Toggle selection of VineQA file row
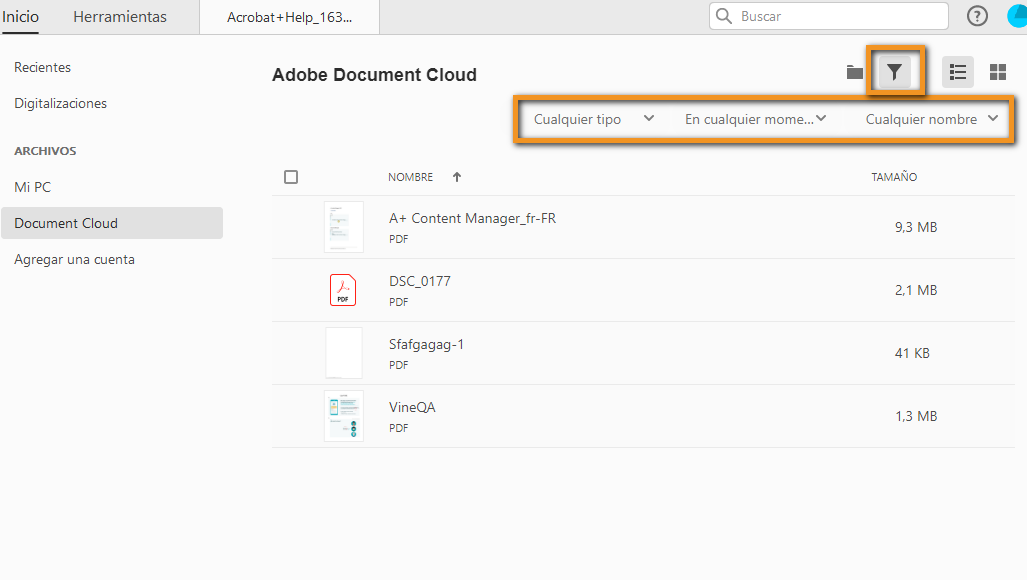Image resolution: width=1027 pixels, height=580 pixels. click(291, 416)
